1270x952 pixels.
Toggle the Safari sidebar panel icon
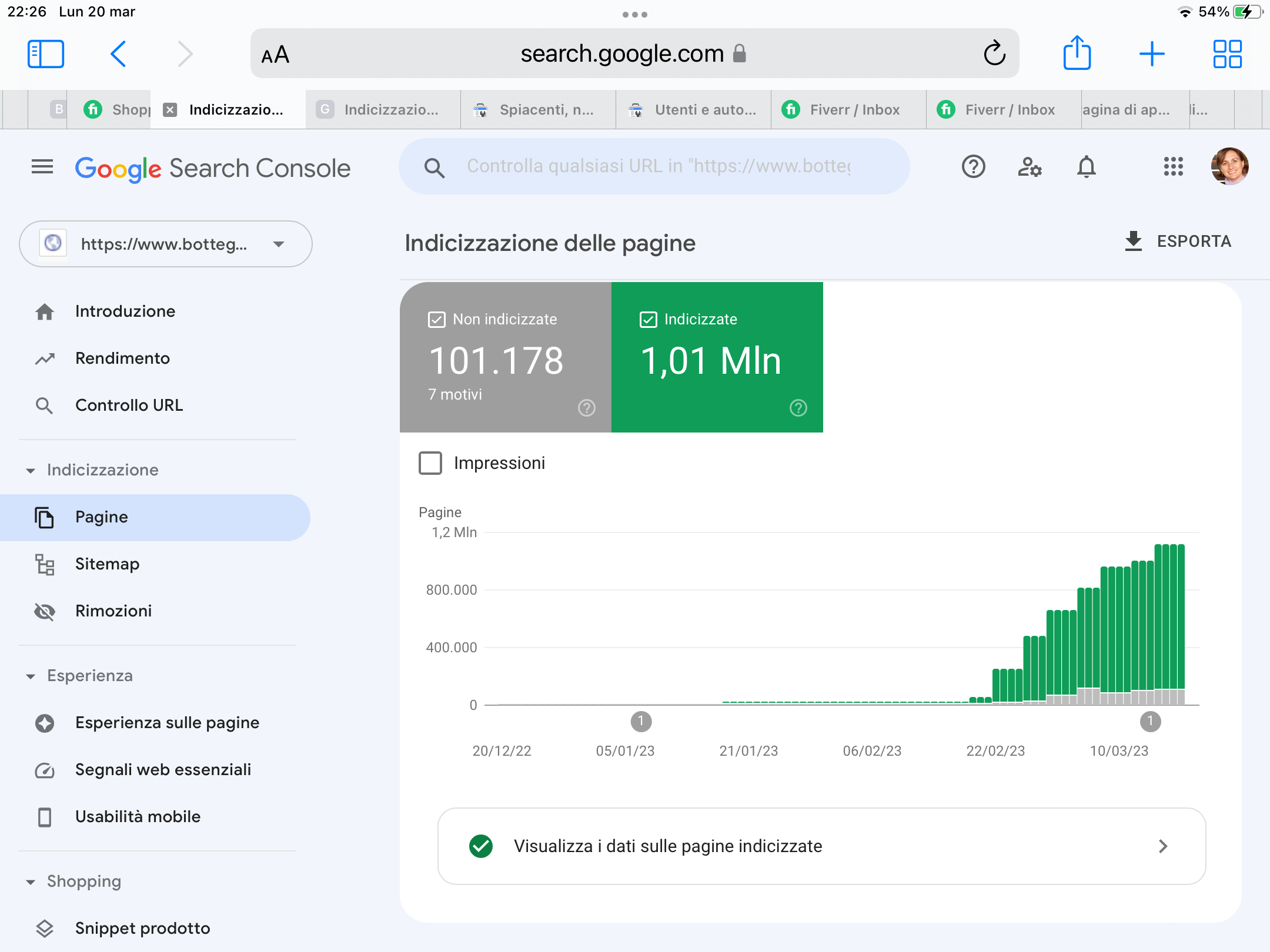46,54
